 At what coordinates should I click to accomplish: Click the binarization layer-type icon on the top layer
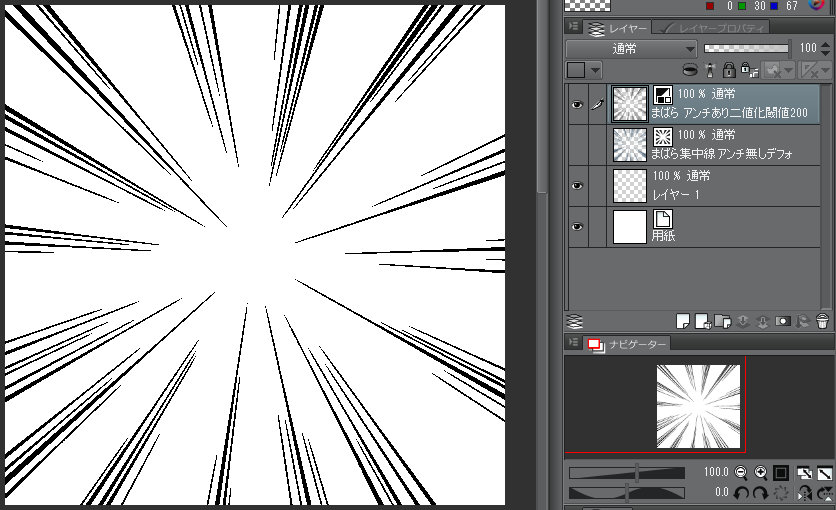tap(663, 95)
